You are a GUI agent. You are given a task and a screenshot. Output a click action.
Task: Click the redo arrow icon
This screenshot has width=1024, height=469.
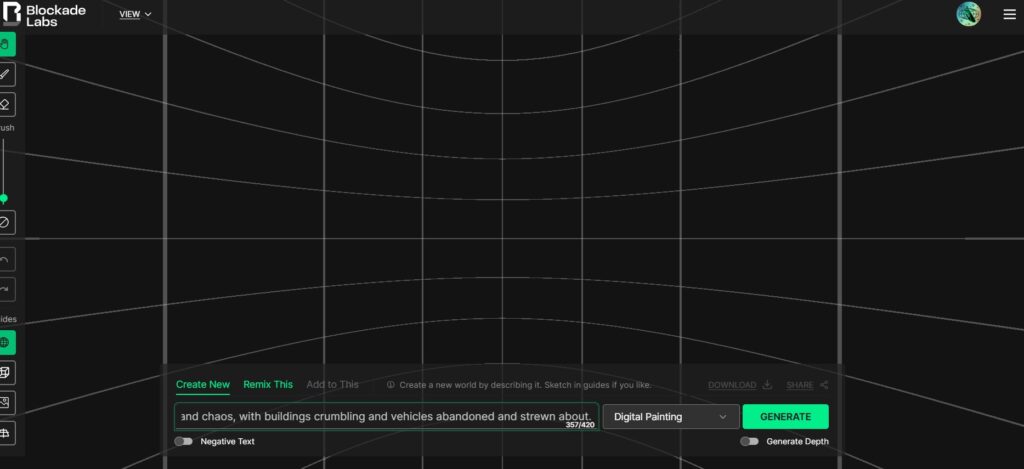pyautogui.click(x=6, y=290)
